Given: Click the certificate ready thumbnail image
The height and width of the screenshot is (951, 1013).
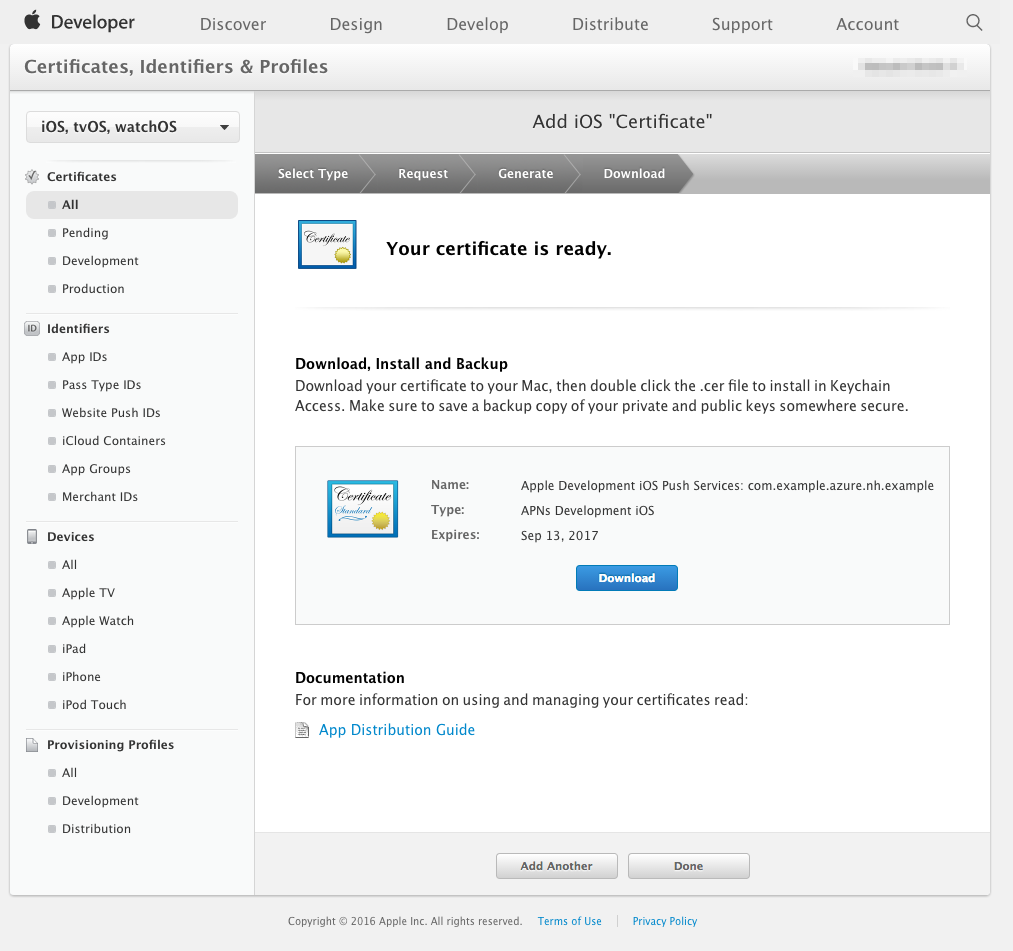Looking at the screenshot, I should (x=326, y=243).
